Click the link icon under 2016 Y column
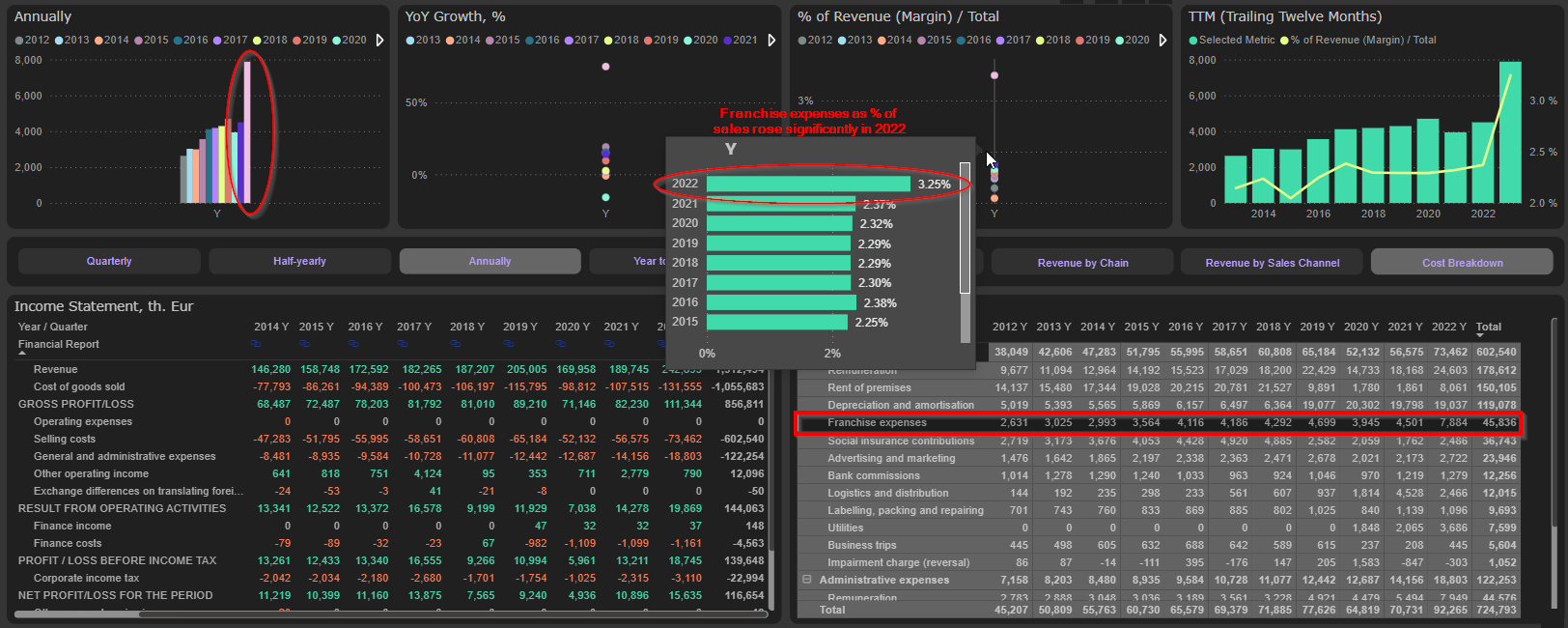This screenshot has height=628, width=1568. (352, 344)
